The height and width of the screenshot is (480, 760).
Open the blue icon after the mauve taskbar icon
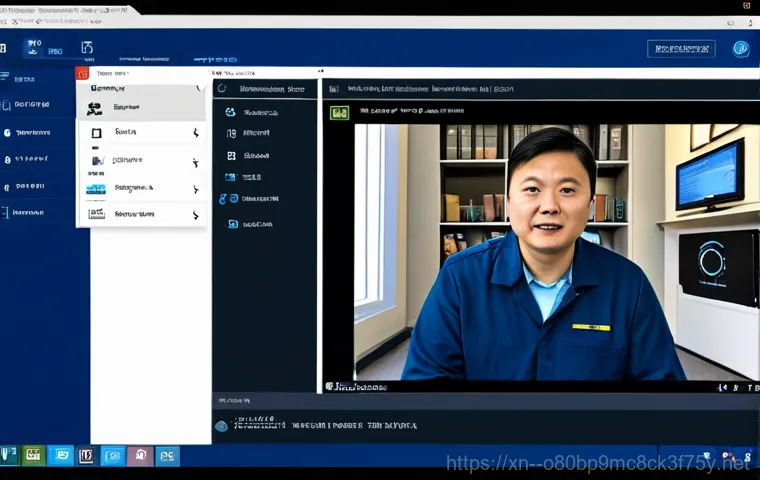tap(167, 456)
